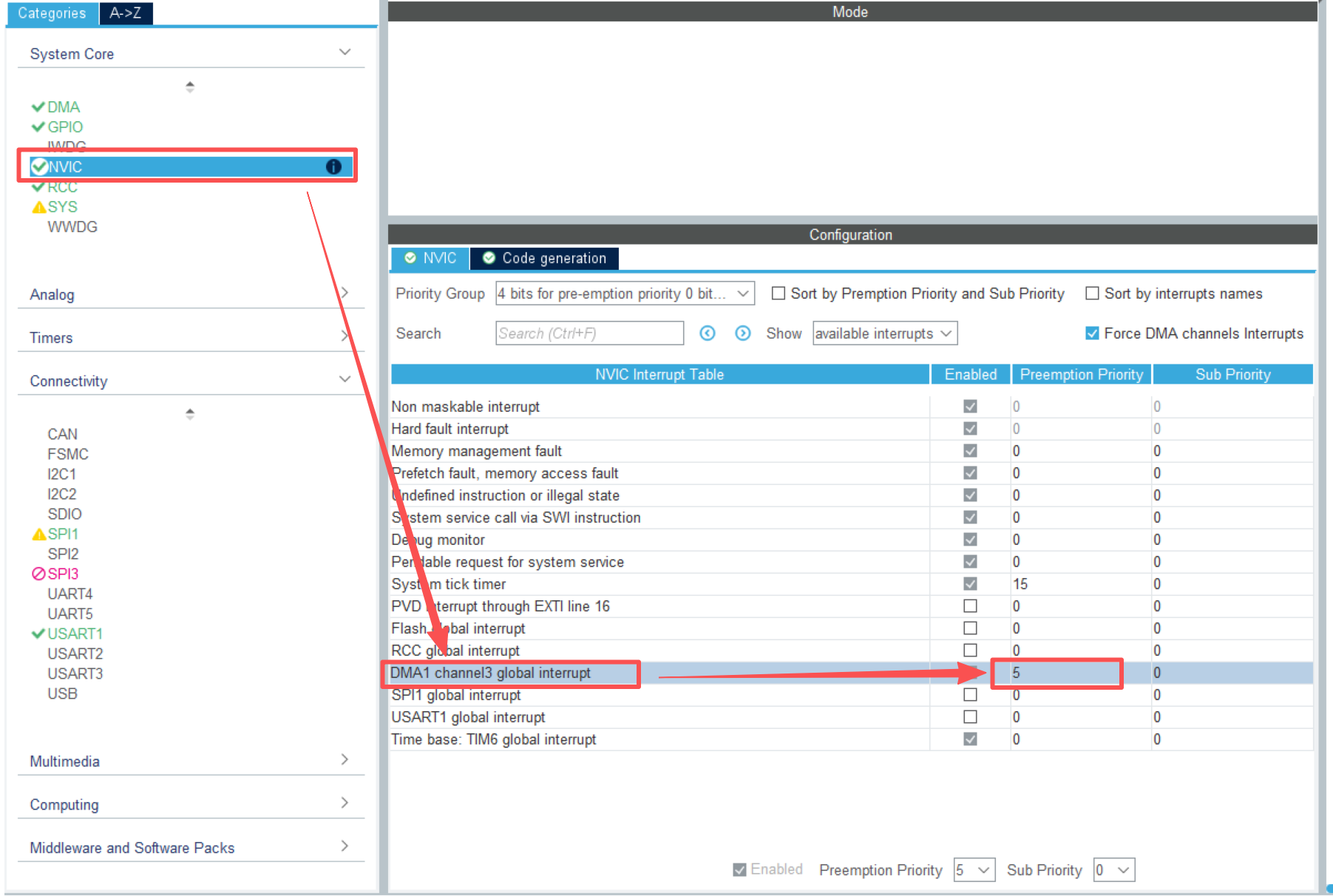The height and width of the screenshot is (896, 1333).
Task: Select the CAN peripheral
Action: pyautogui.click(x=63, y=434)
